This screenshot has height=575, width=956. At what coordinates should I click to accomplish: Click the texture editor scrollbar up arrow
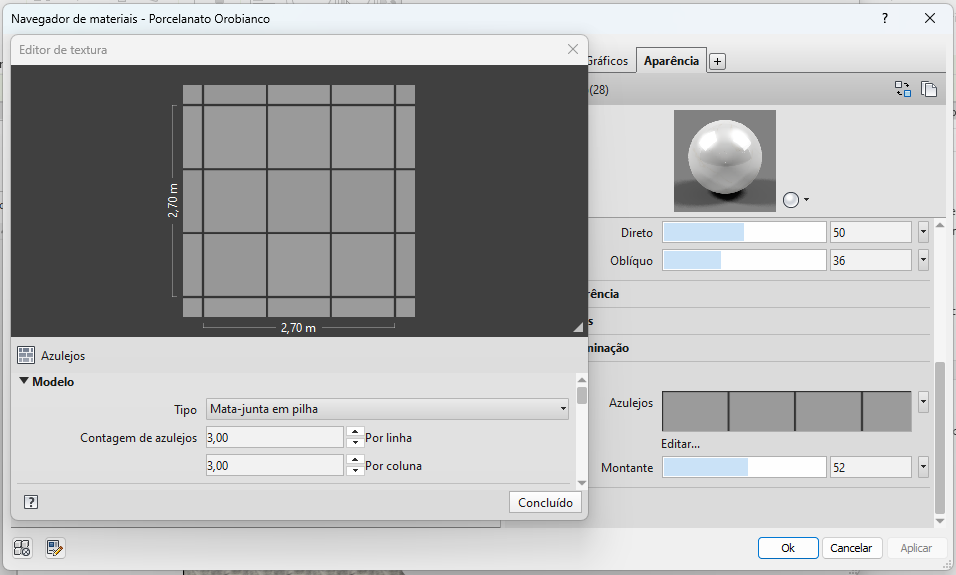(582, 379)
